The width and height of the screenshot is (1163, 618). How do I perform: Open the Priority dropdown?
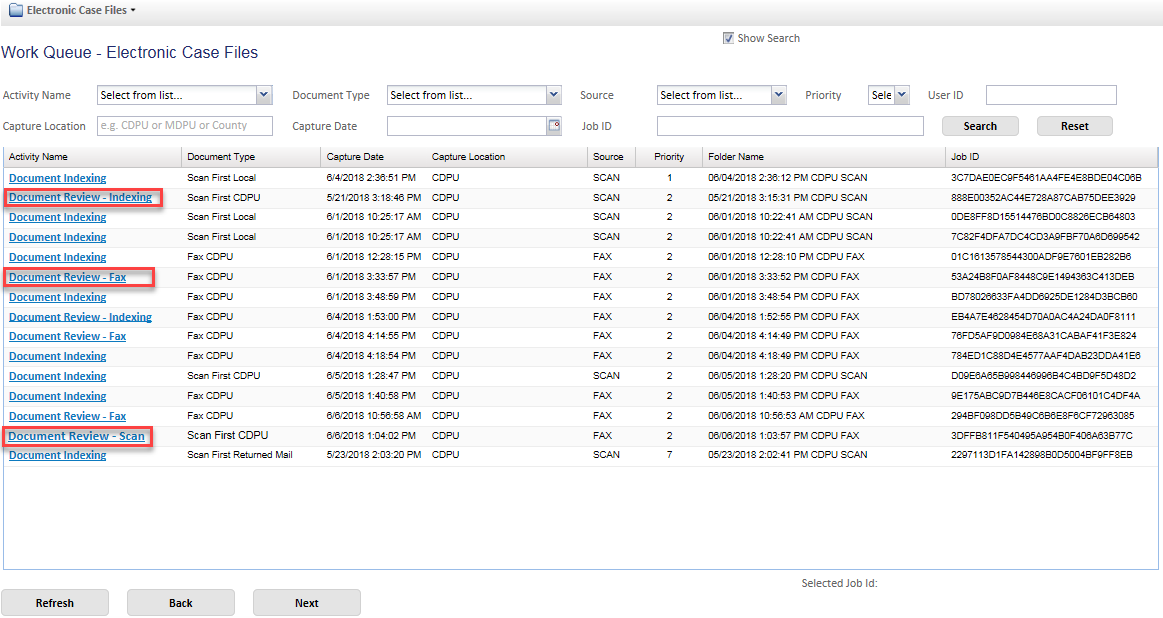pos(901,95)
